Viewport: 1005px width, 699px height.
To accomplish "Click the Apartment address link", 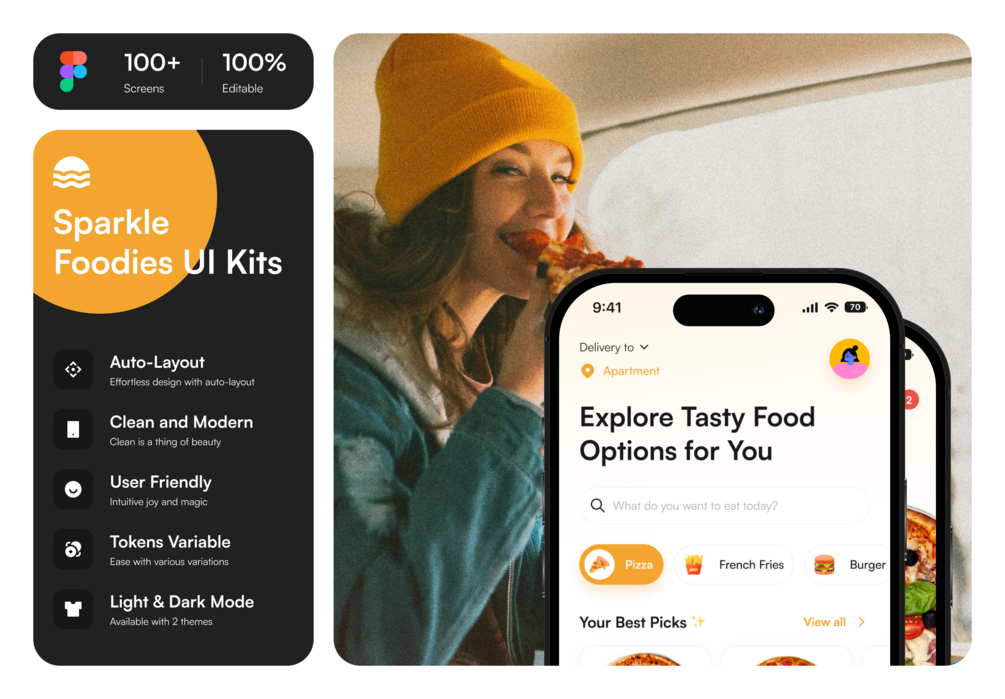I will (x=631, y=371).
